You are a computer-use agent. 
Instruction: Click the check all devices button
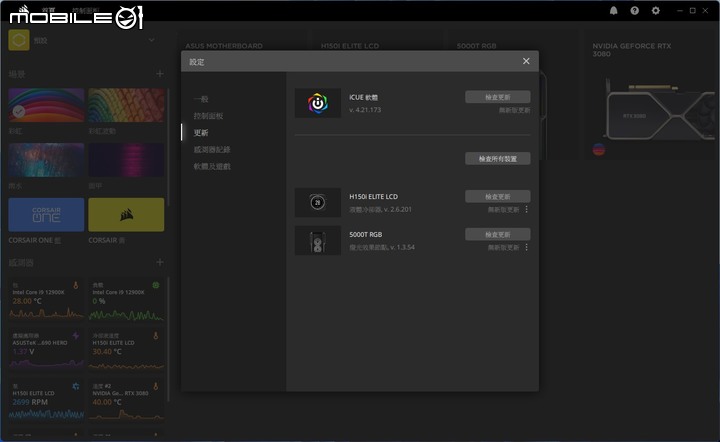[498, 158]
